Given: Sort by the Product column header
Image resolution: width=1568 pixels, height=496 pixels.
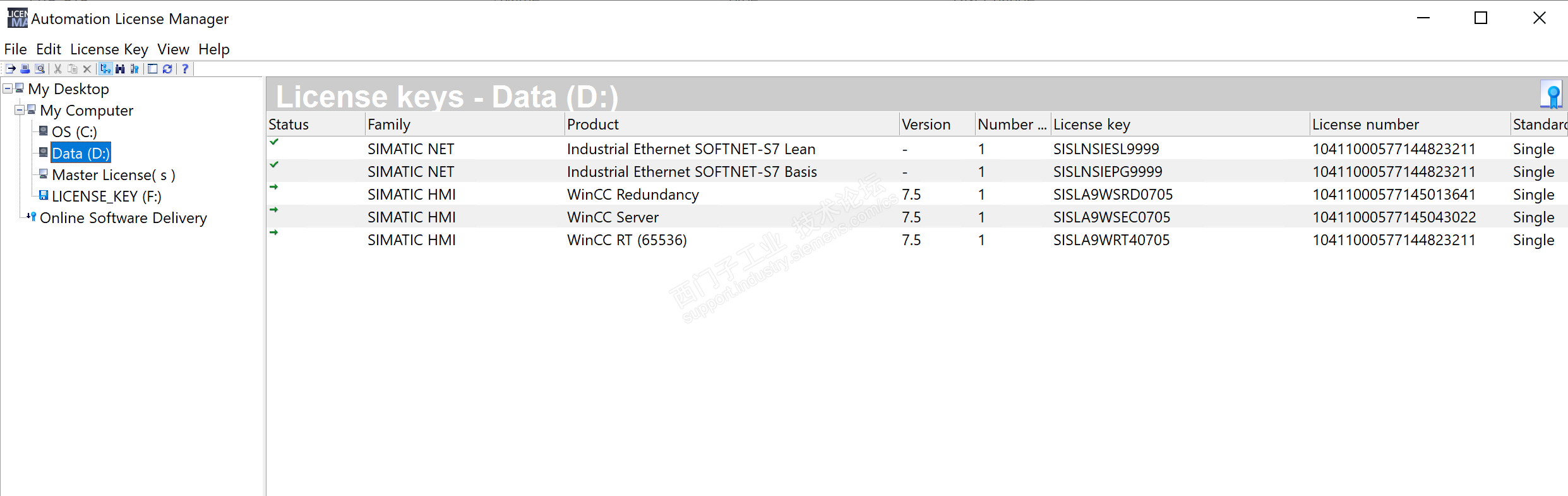Looking at the screenshot, I should click(x=592, y=124).
